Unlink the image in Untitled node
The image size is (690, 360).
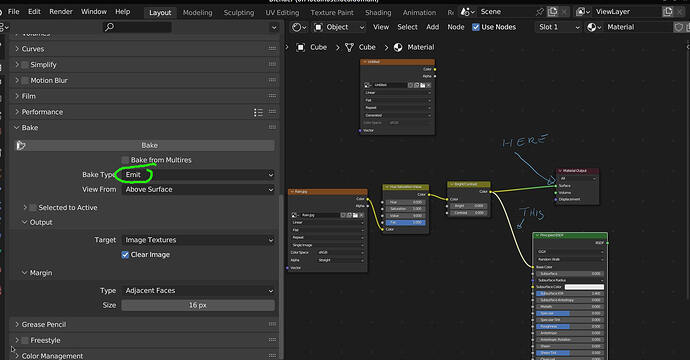[x=429, y=85]
